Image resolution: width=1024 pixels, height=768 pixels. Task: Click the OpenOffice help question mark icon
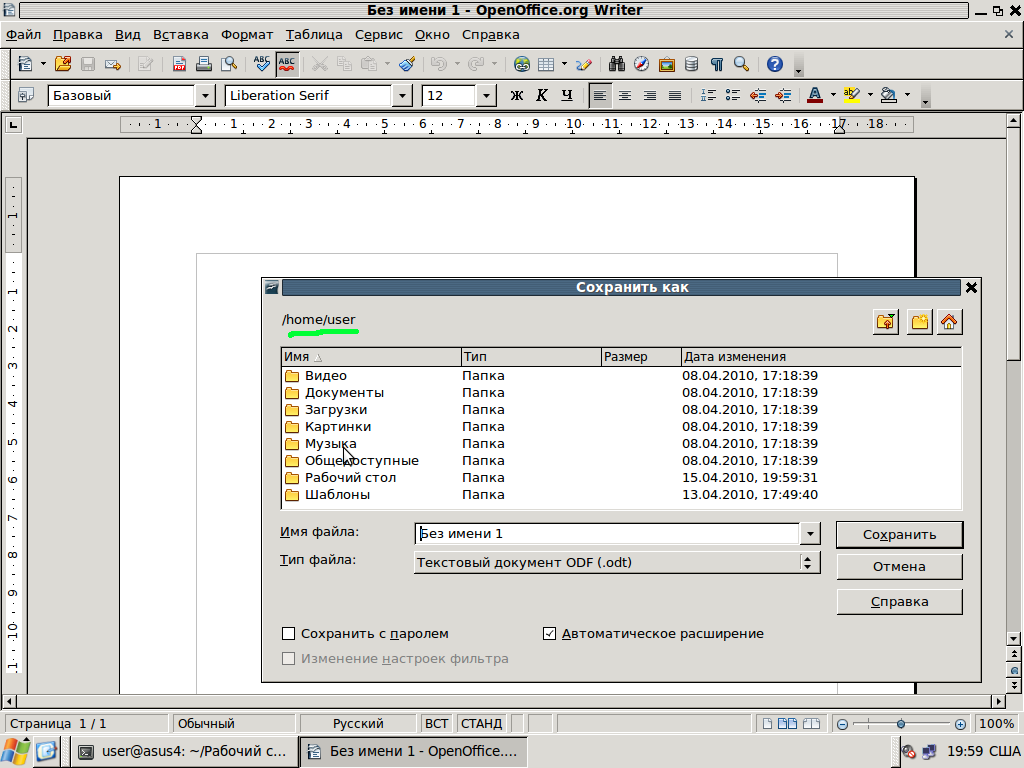774,64
